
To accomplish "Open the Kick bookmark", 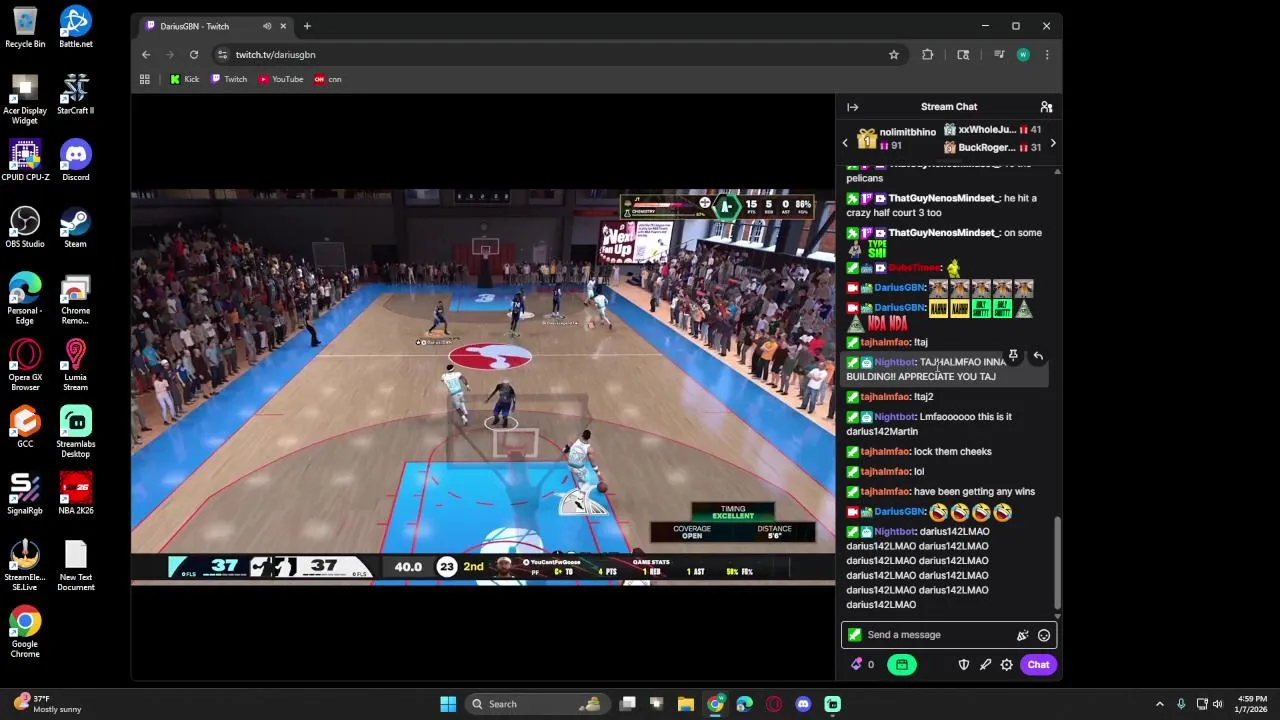I will 185,79.
